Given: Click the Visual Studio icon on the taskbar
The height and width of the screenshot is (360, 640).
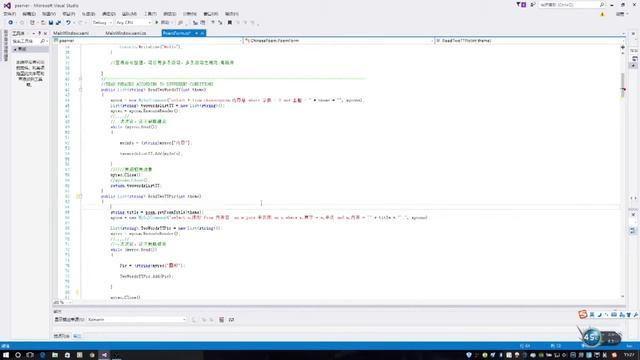Looking at the screenshot, I should (x=104, y=355).
